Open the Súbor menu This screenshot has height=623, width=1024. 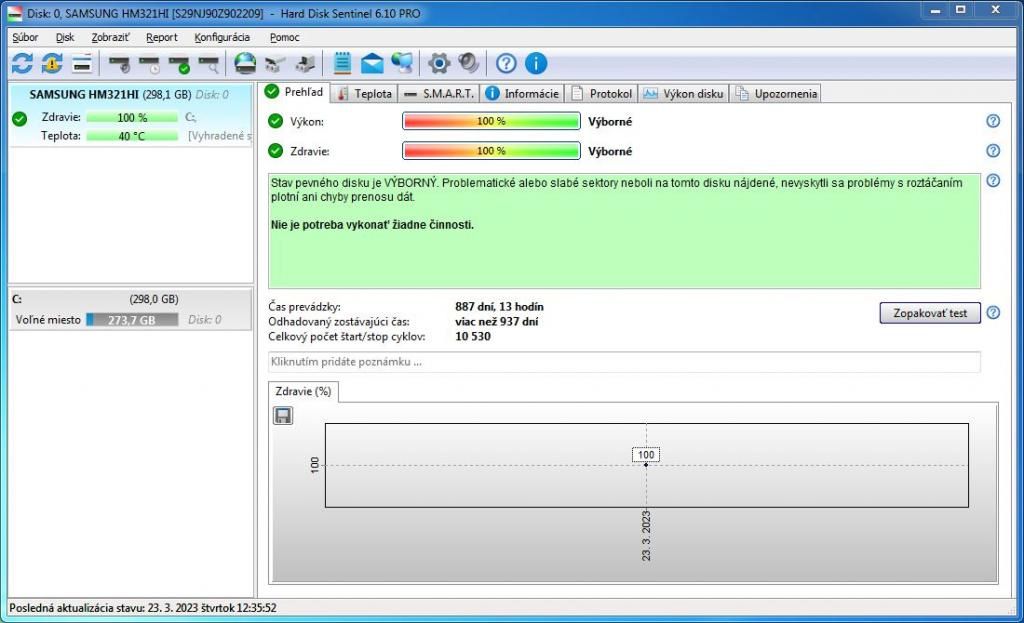click(25, 37)
